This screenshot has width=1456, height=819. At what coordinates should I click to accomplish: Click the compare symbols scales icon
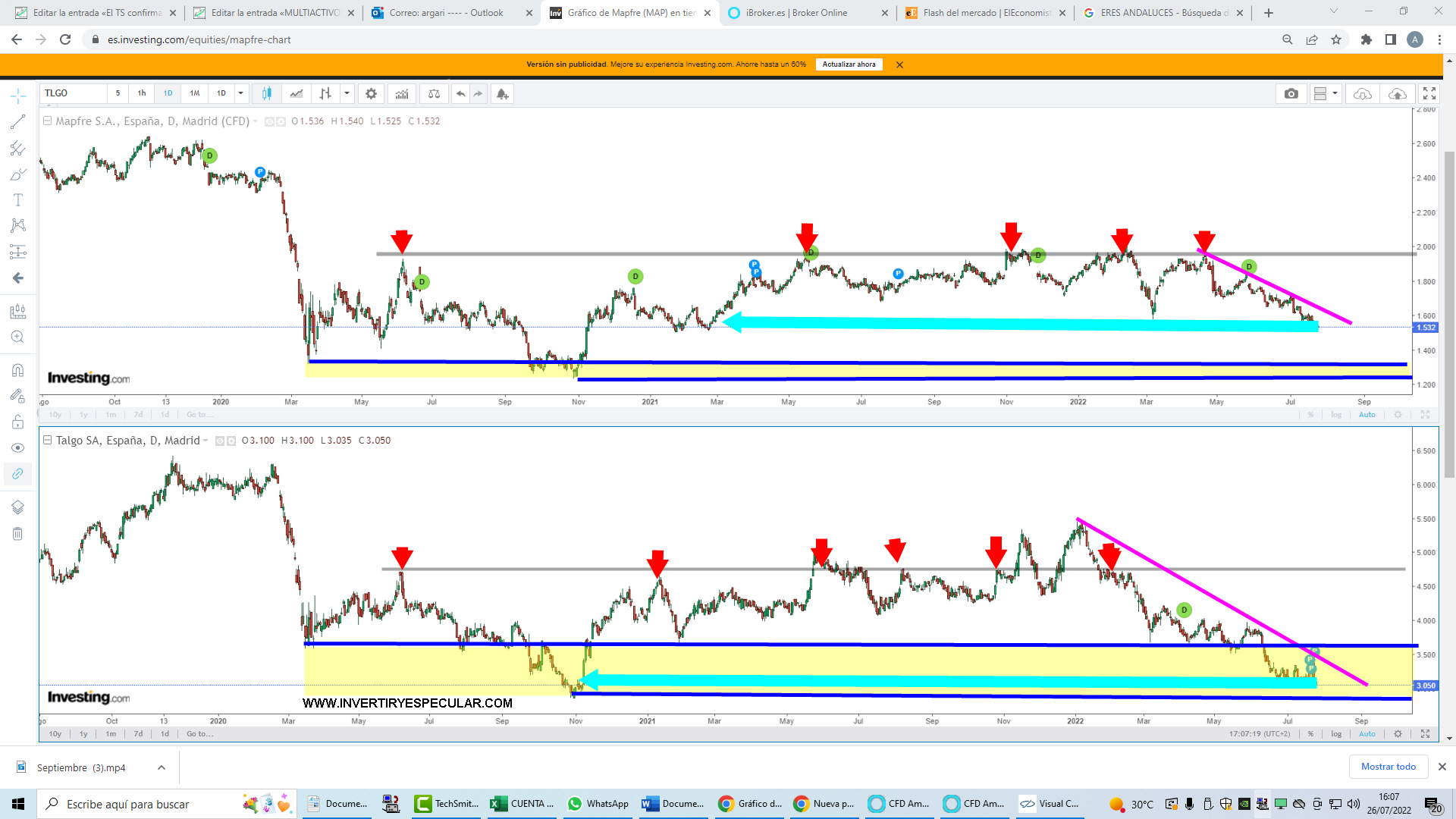coord(434,93)
